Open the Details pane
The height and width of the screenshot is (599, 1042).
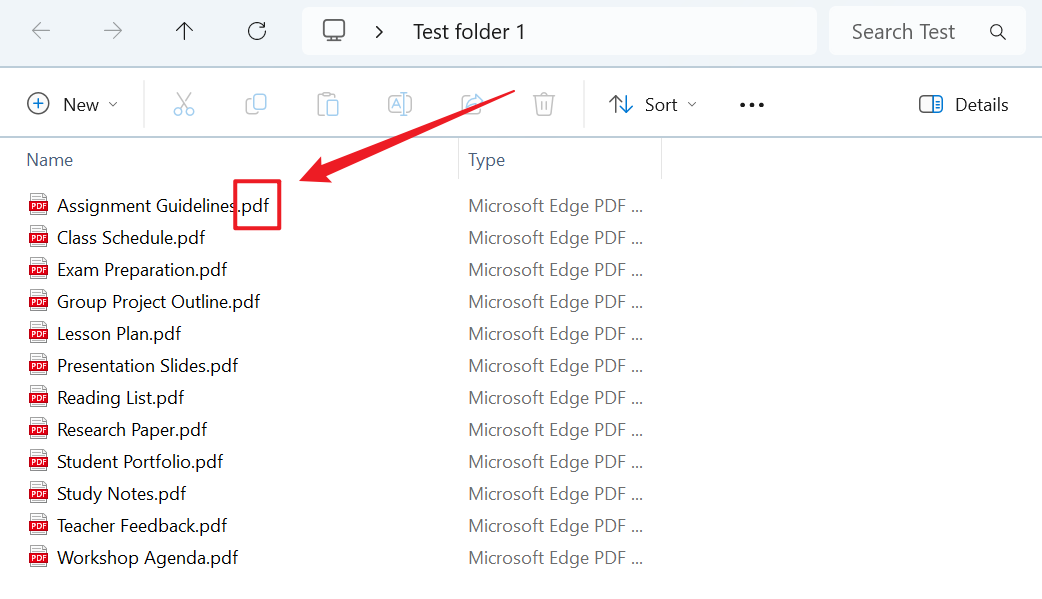(961, 103)
